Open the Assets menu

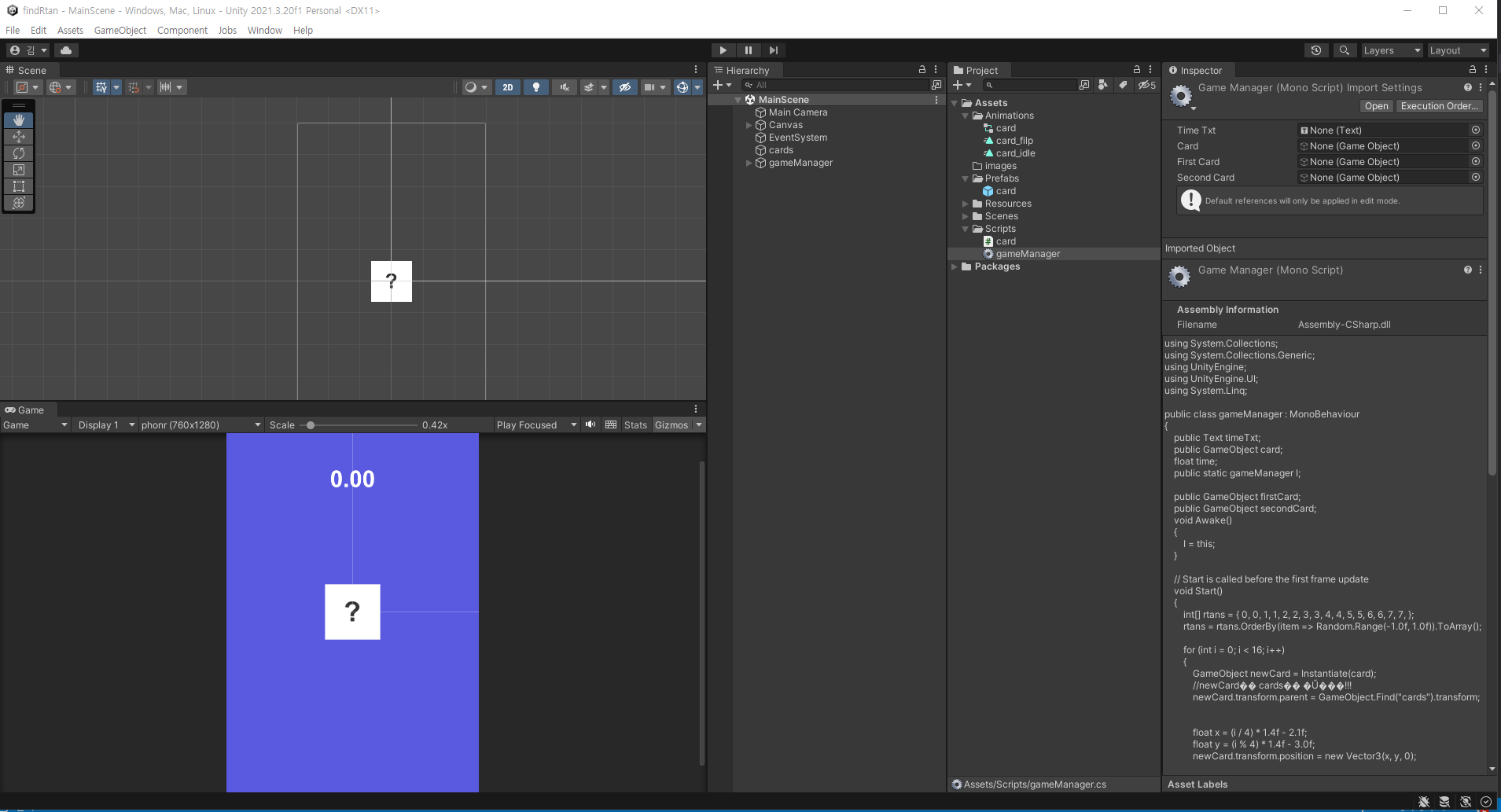coord(70,31)
